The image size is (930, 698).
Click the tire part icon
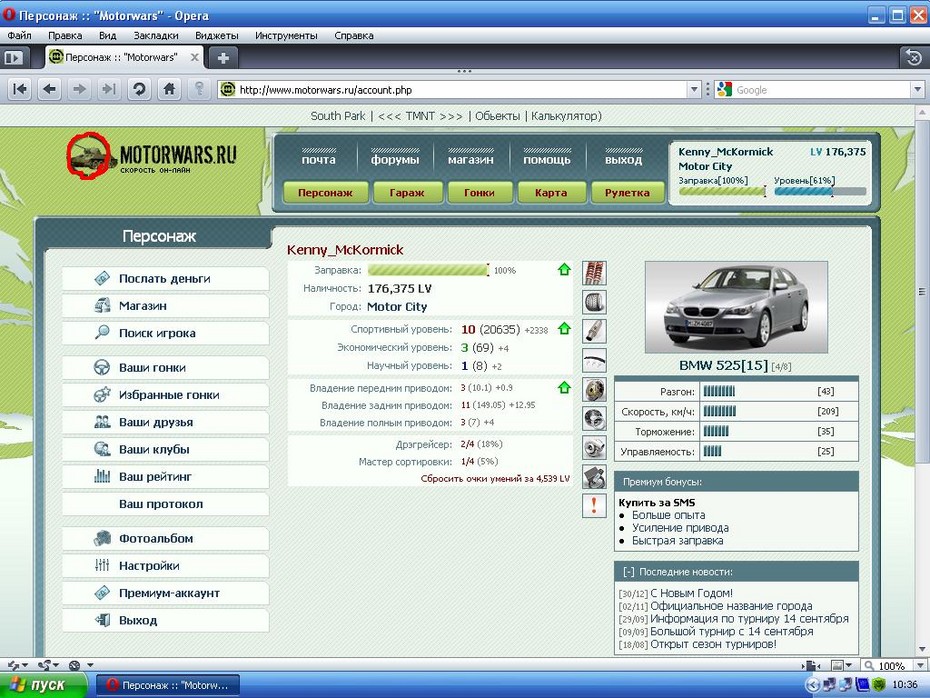(x=594, y=302)
